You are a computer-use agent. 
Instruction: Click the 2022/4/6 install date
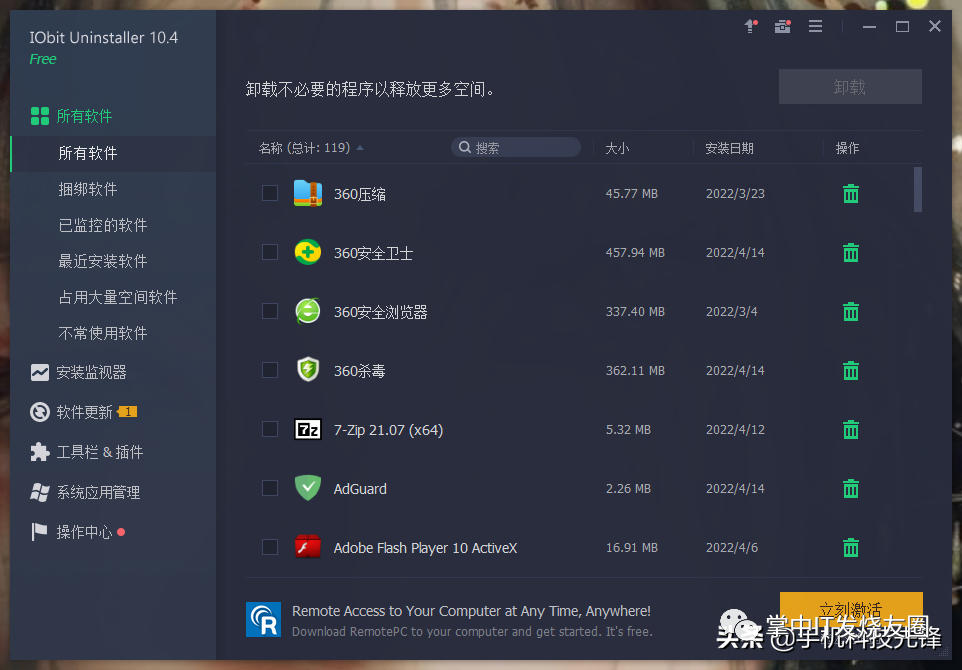[732, 547]
